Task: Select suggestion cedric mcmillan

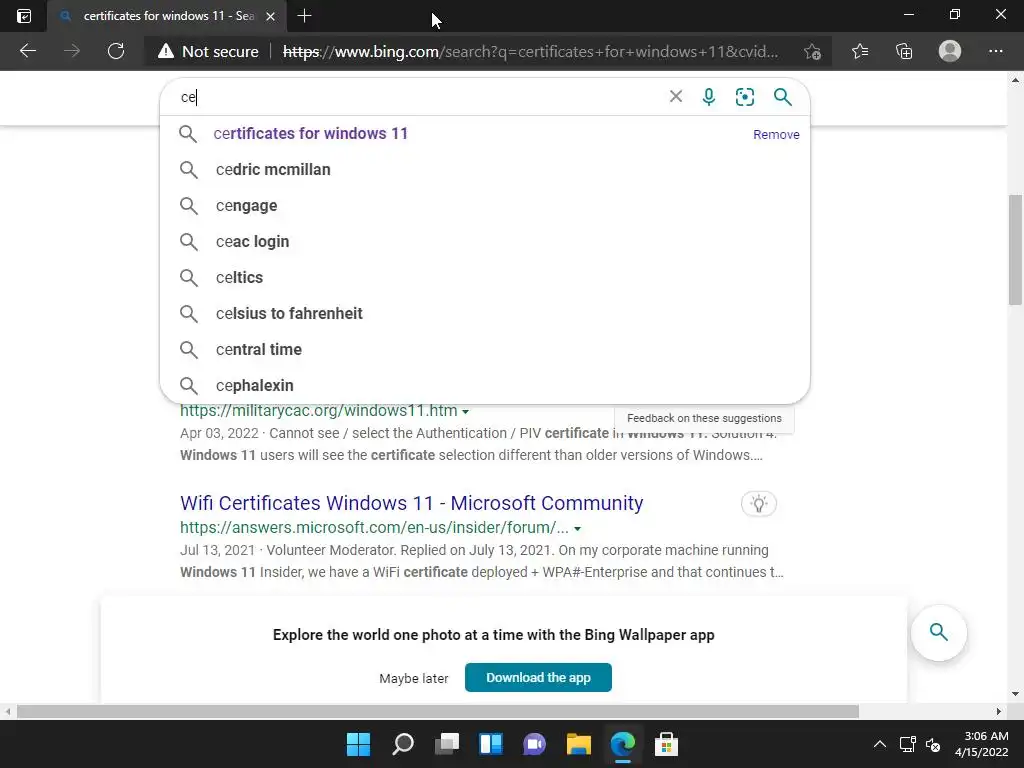Action: (485, 170)
